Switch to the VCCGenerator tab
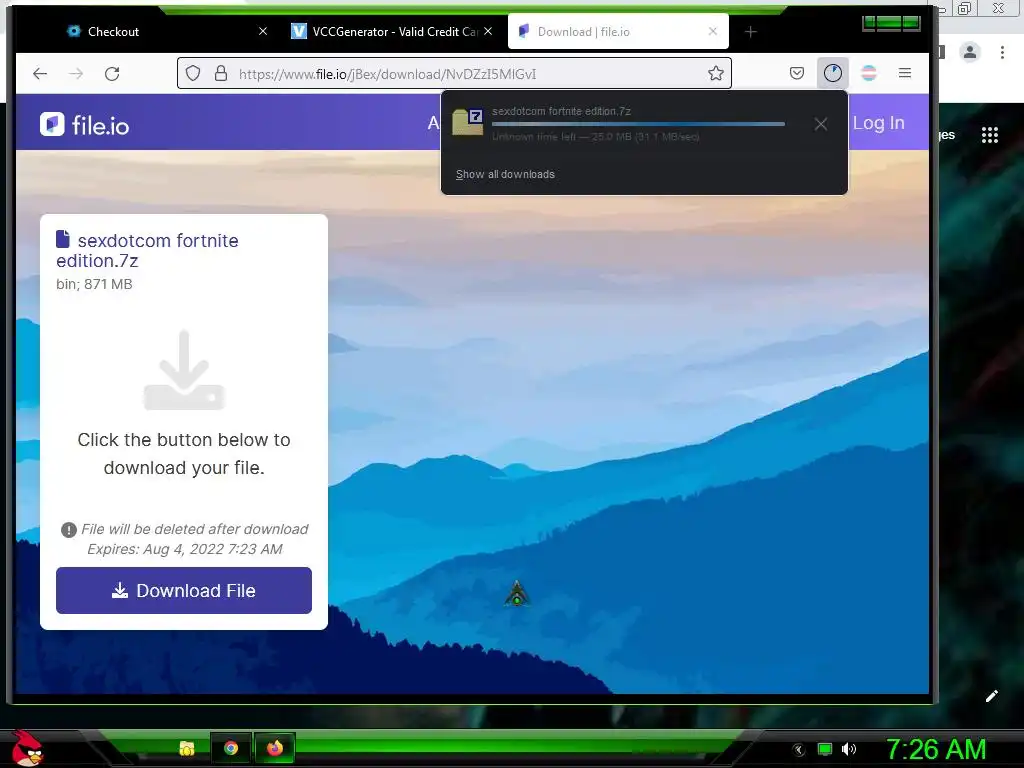 click(392, 31)
